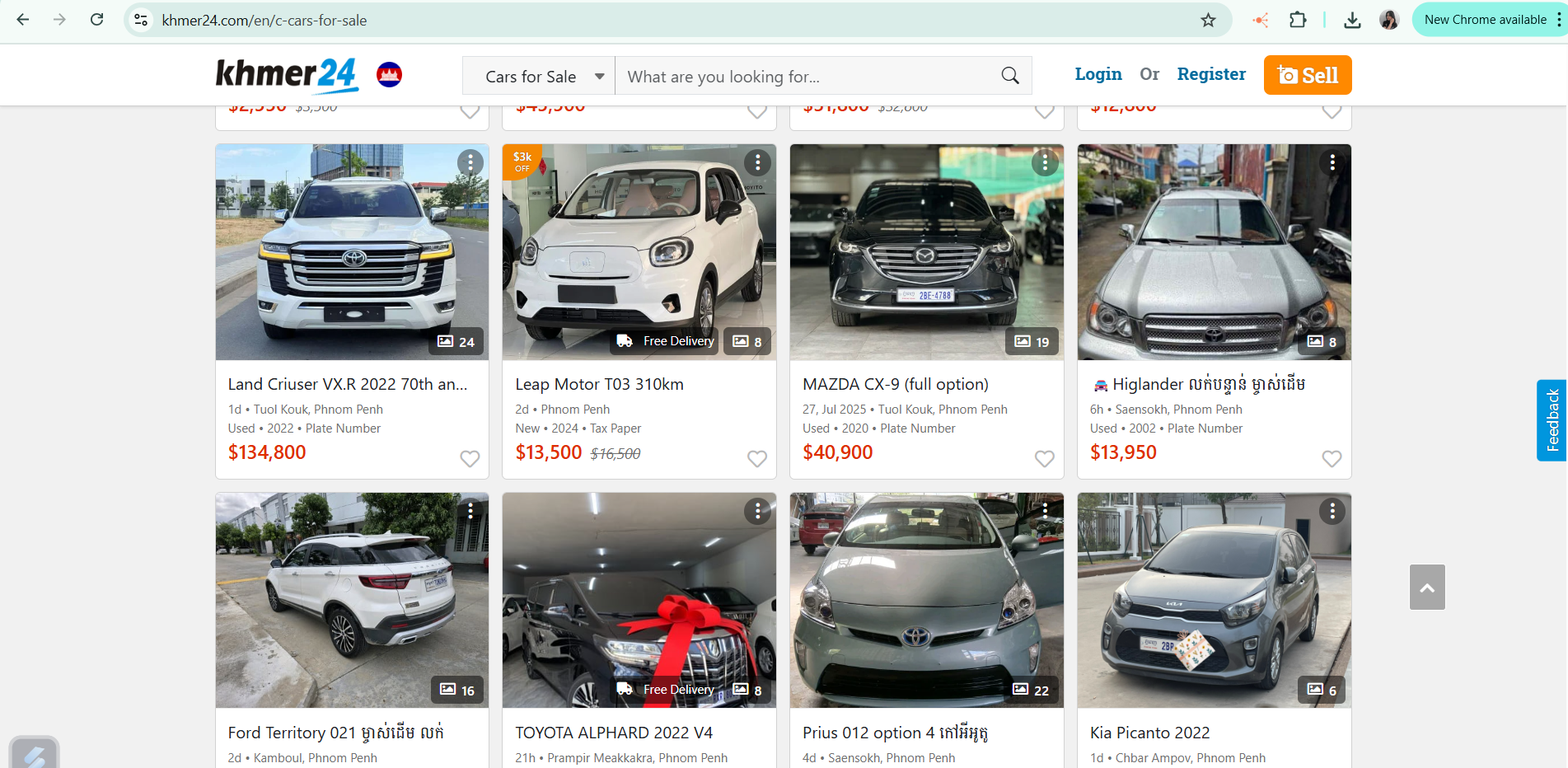Open Leap Motor T03 310km listing title
This screenshot has height=768, width=1568.
point(599,384)
